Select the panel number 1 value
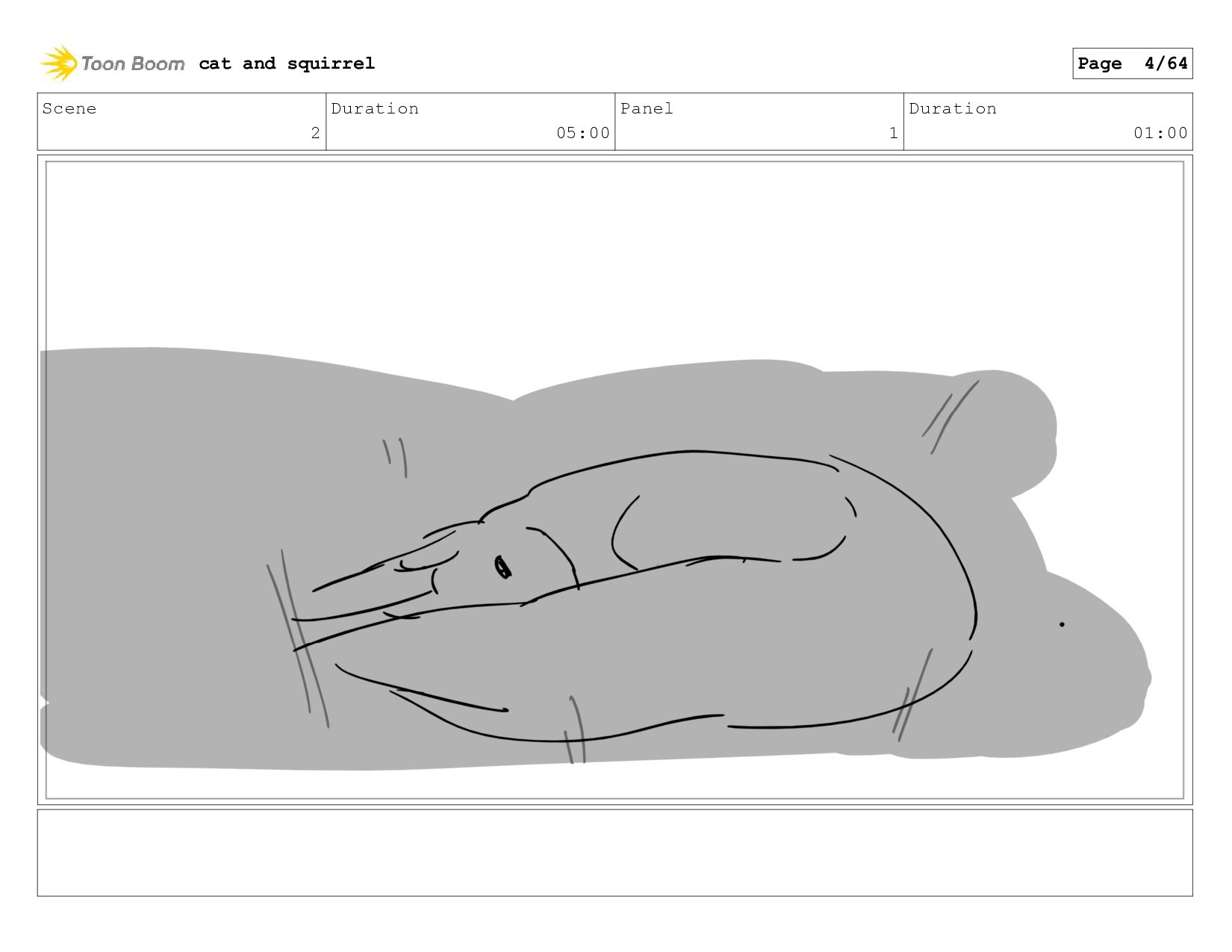Screen dimensions: 1232x952 [893, 133]
